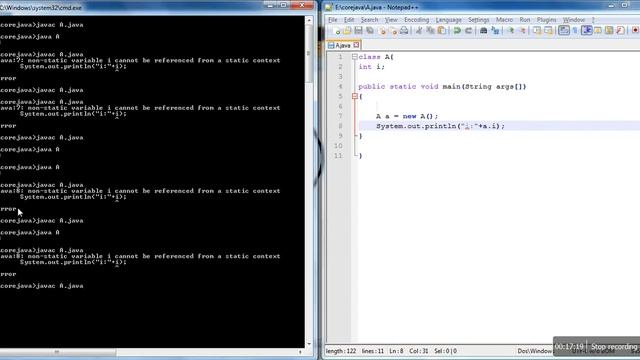Screen dimensions: 640x360
Task: Click line number 3 in margin
Action: click(340, 77)
